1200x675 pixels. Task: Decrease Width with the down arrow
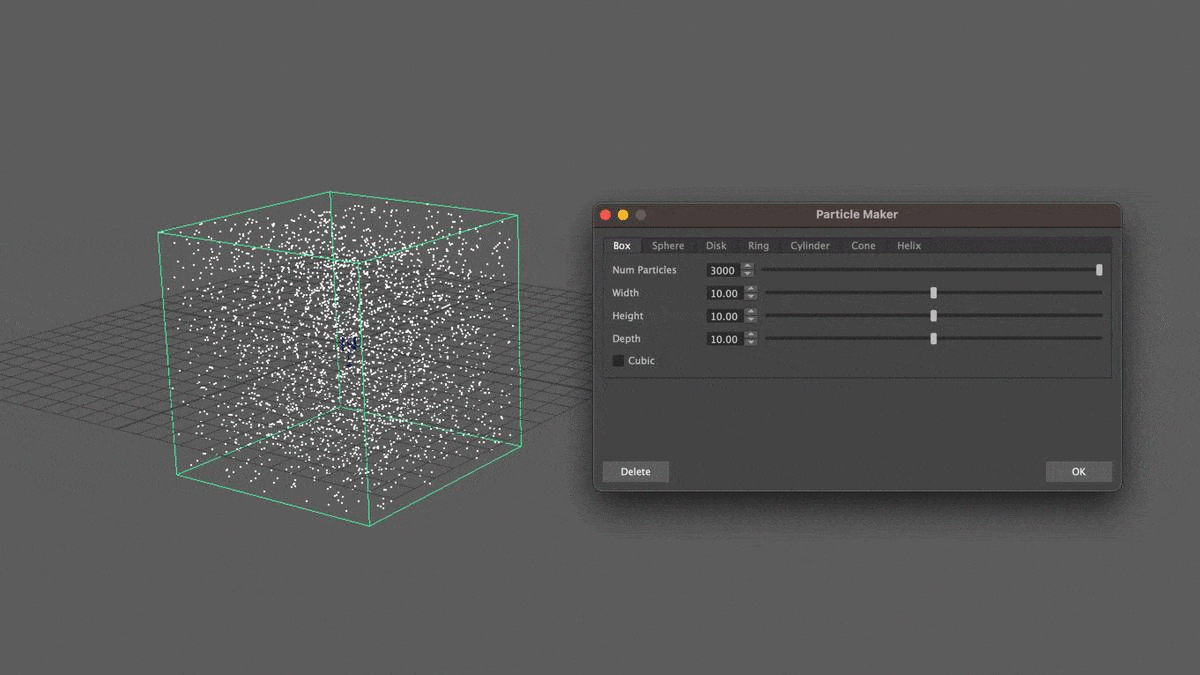[x=751, y=298]
